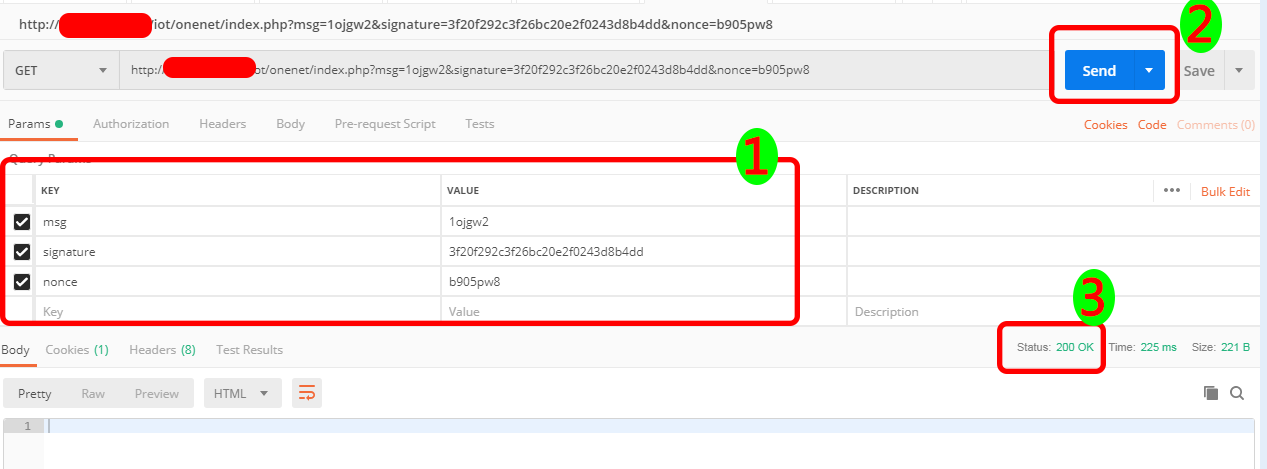Viewport: 1267px width, 469px height.
Task: Select the Preview view button
Action: point(157,393)
